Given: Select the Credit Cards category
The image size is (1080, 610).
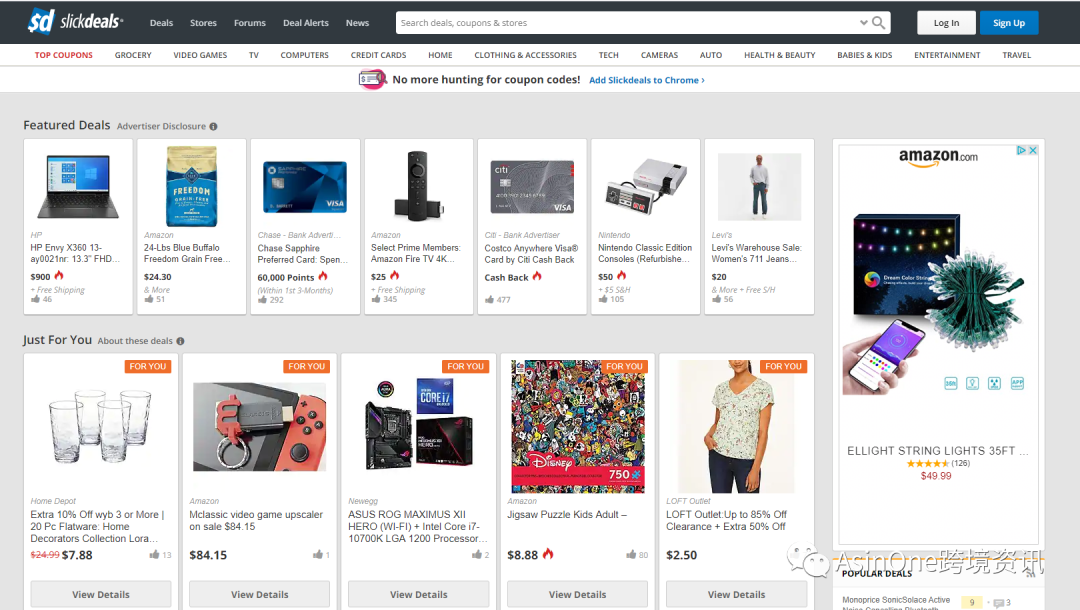Looking at the screenshot, I should point(378,55).
